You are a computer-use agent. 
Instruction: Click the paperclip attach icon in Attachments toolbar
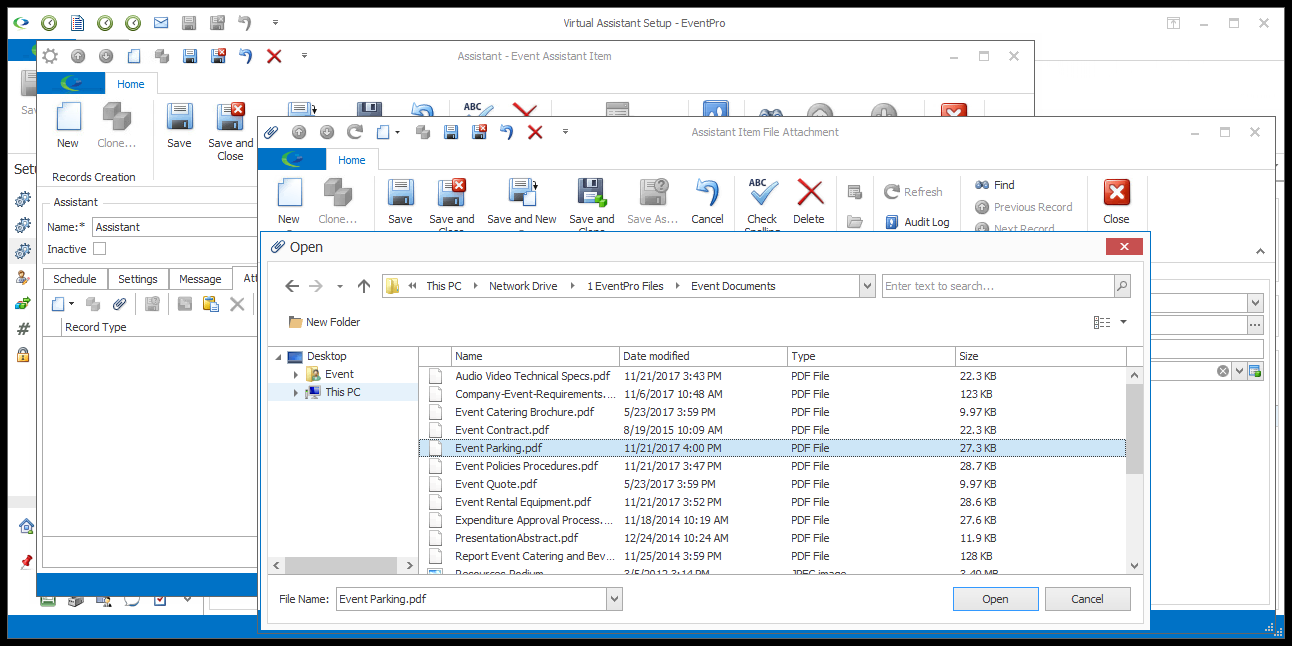point(119,304)
